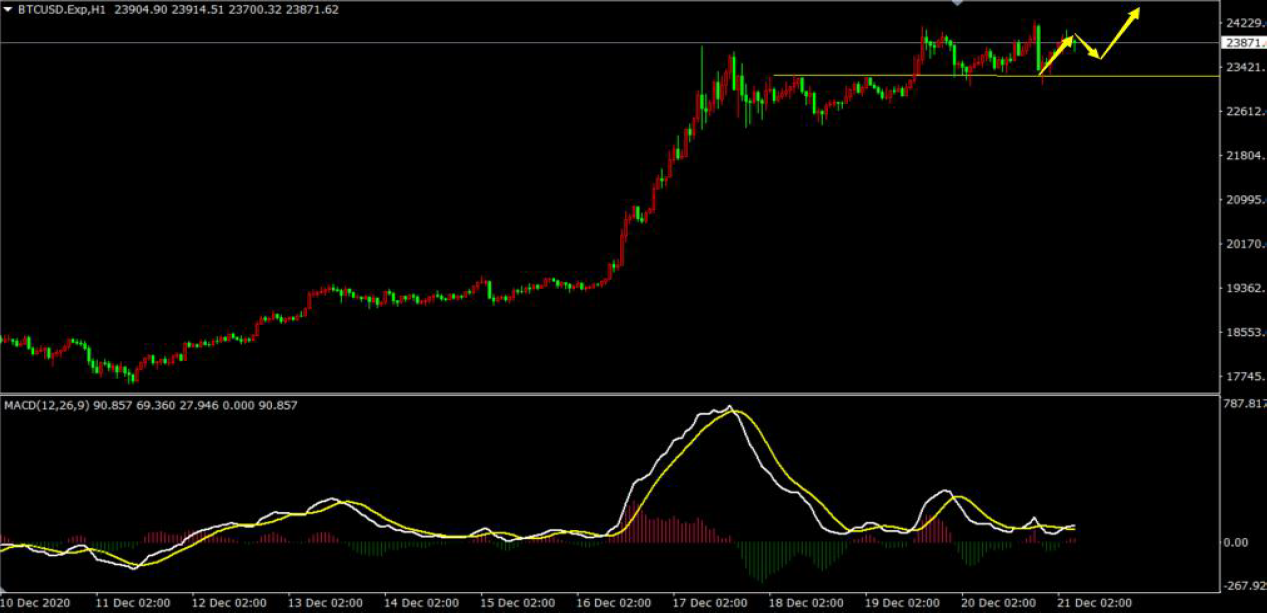Click the 20 Dec 02:00 time label
This screenshot has width=1267, height=613.
click(x=997, y=603)
